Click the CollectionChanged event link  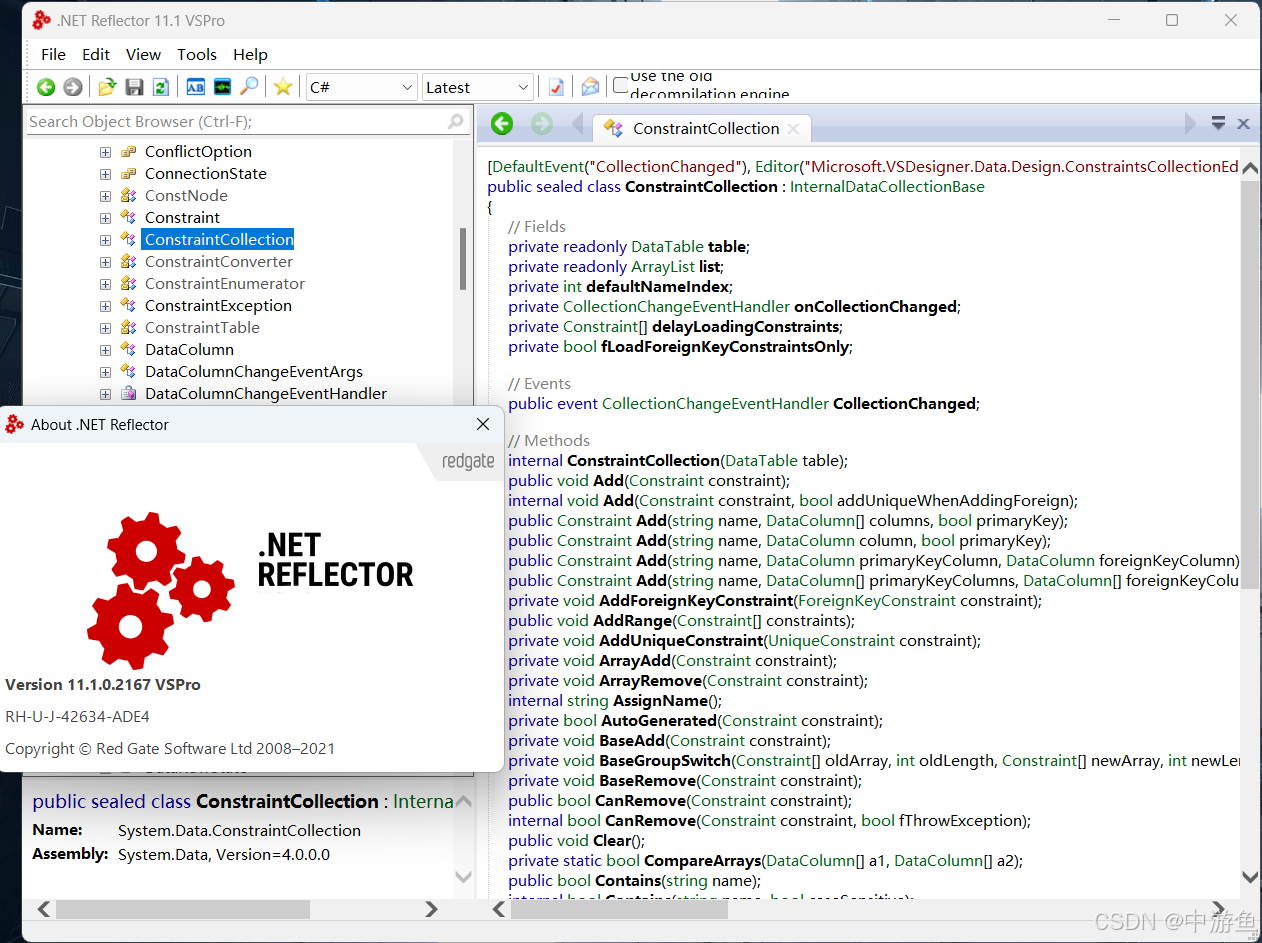click(x=904, y=404)
